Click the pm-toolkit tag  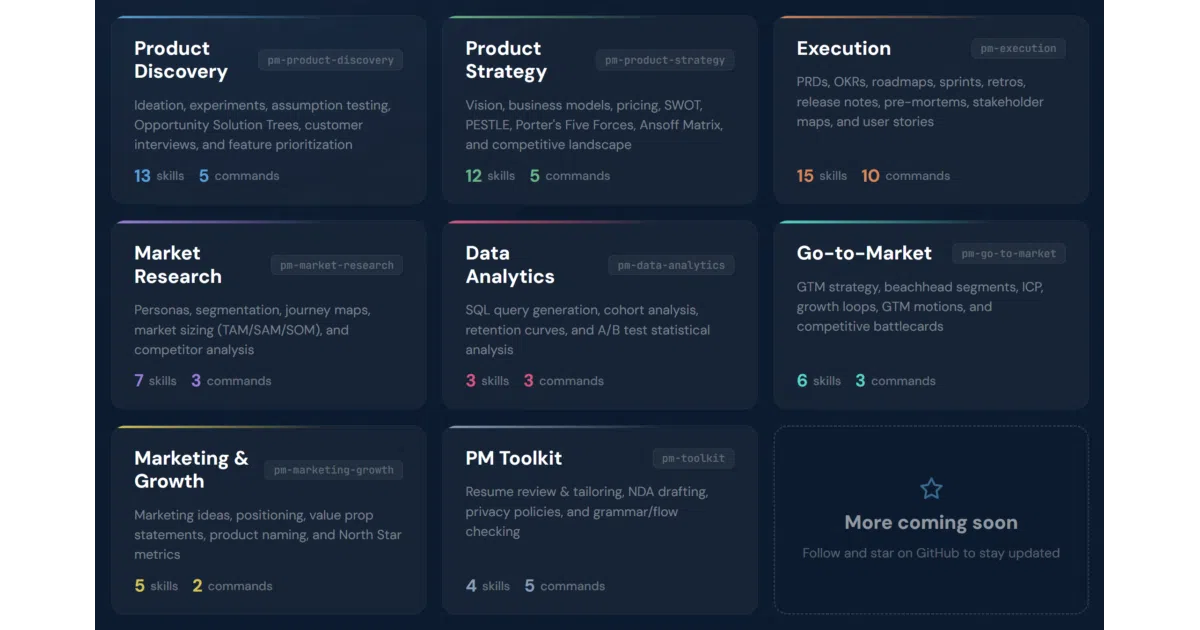coord(693,458)
